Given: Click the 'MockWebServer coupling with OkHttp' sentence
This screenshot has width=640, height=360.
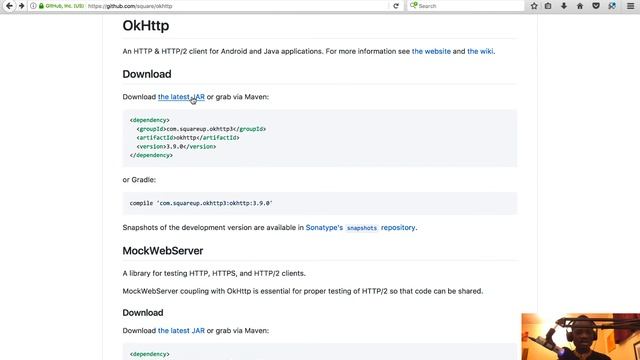Looking at the screenshot, I should click(302, 291).
